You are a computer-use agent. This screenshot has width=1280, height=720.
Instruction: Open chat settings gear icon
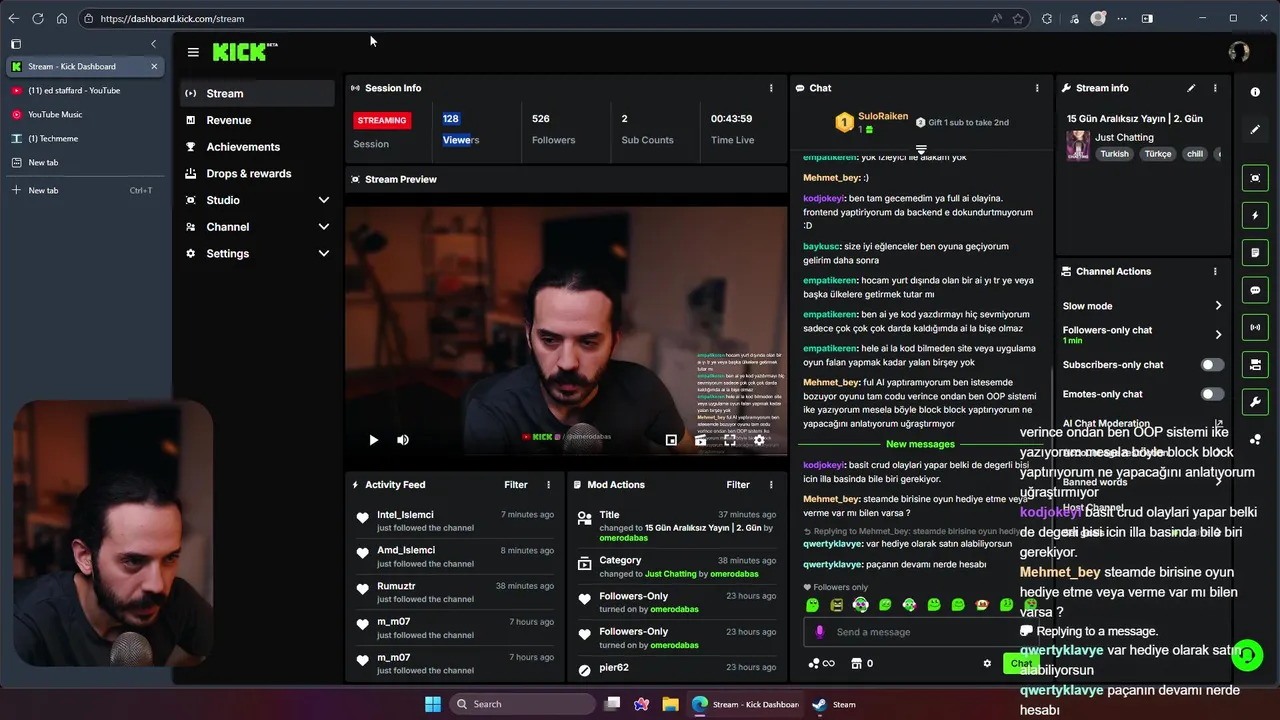click(x=987, y=663)
